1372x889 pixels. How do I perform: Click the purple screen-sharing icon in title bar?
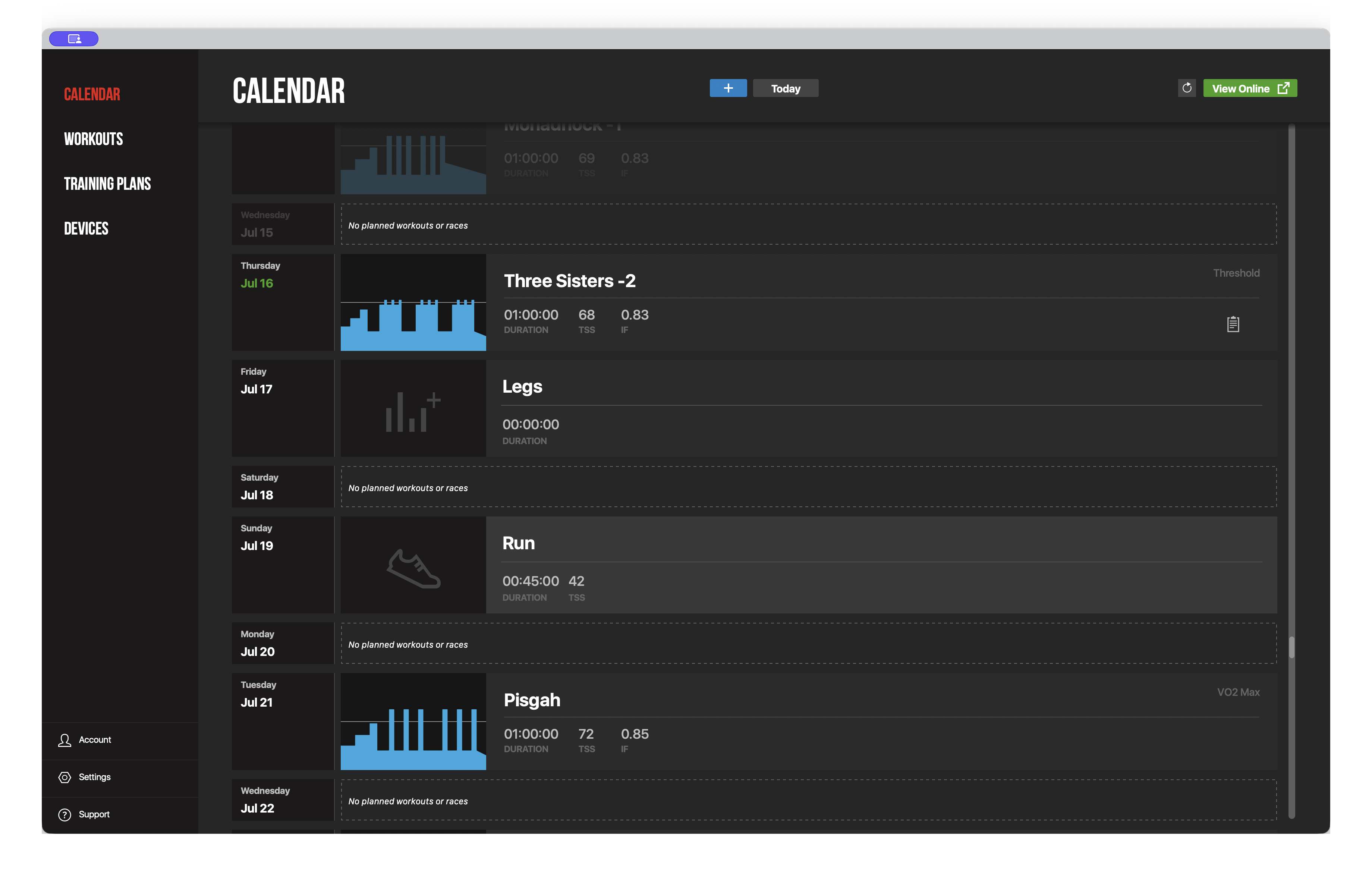74,39
